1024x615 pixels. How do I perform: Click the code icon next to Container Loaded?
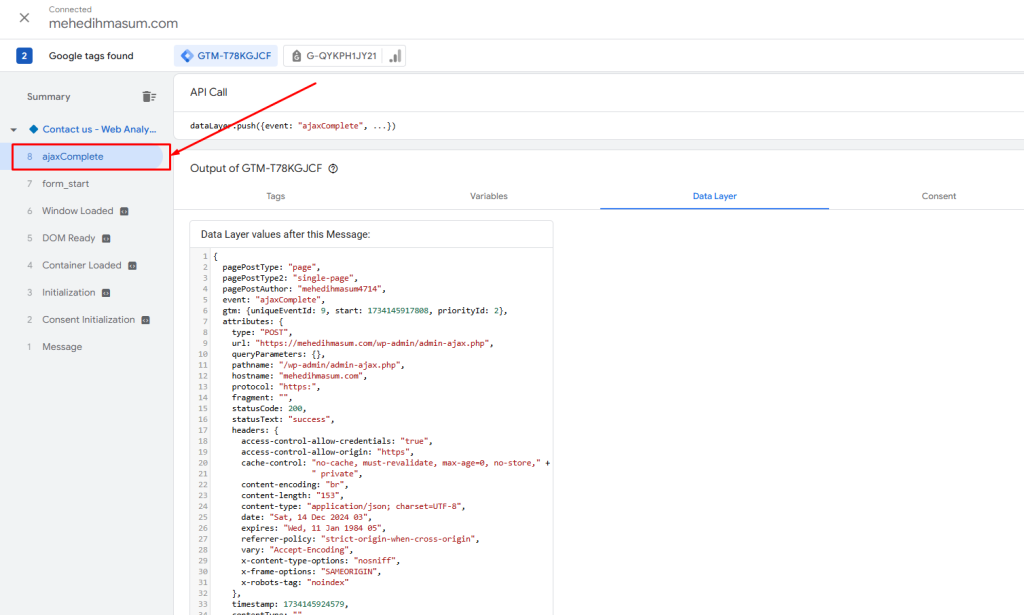point(132,266)
